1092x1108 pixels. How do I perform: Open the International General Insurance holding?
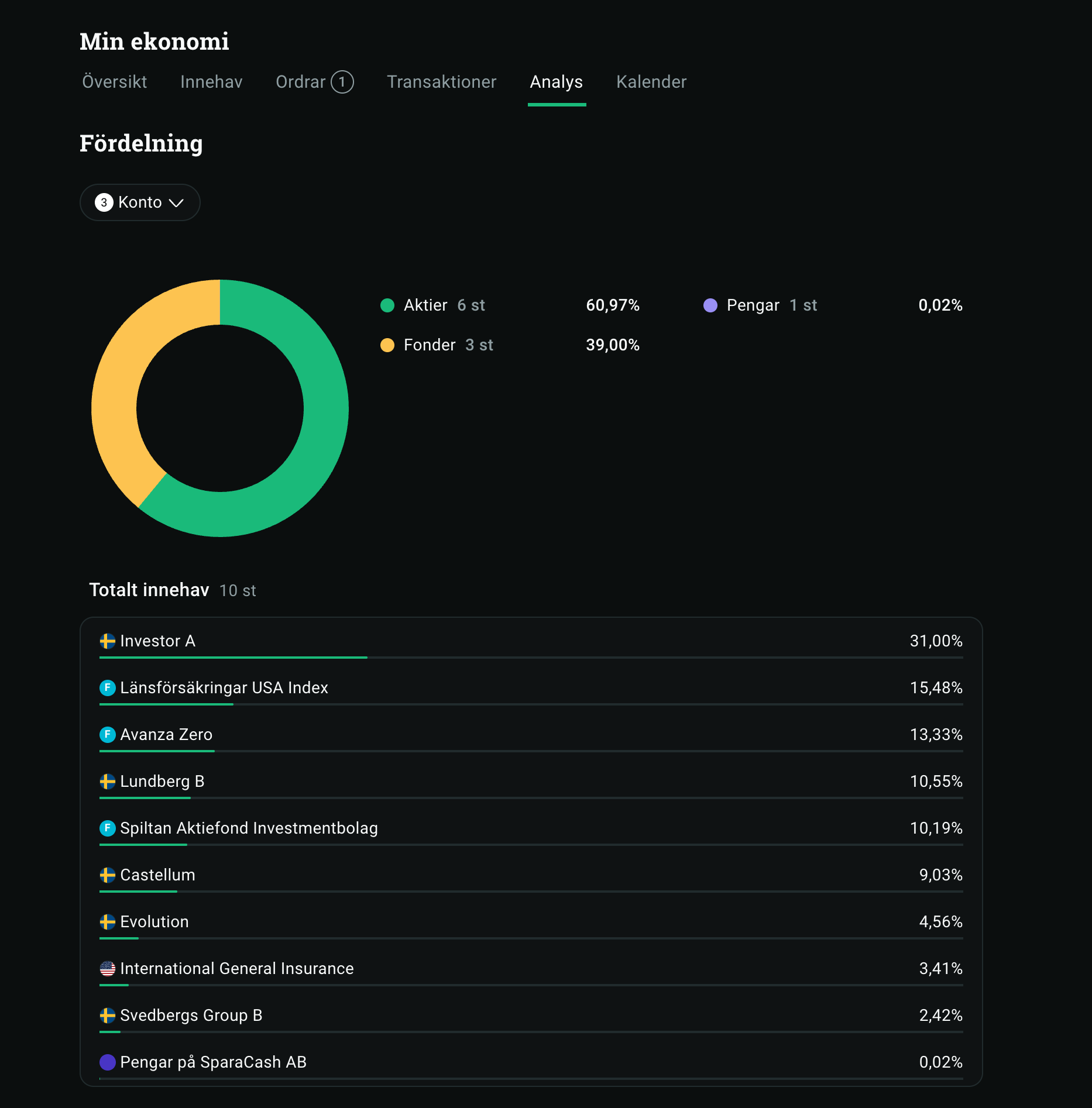(x=531, y=971)
